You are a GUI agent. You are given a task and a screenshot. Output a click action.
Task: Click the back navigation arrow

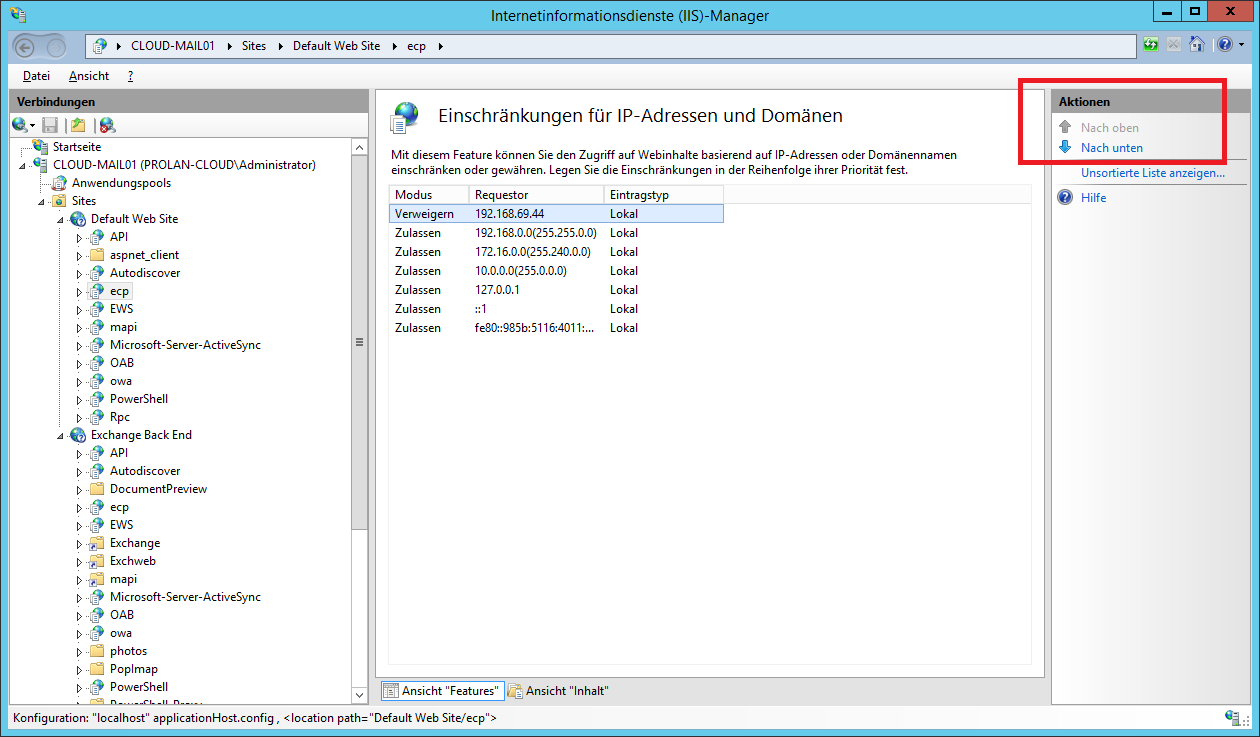pos(27,47)
